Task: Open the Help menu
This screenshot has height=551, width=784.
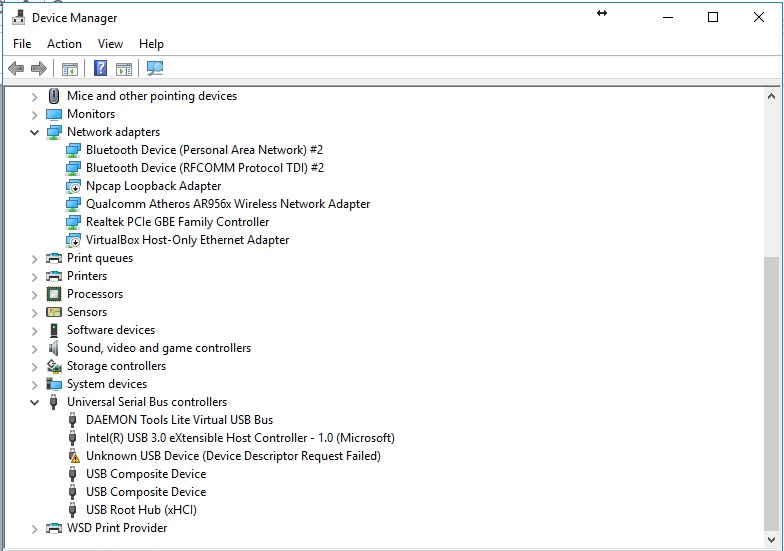Action: tap(151, 44)
